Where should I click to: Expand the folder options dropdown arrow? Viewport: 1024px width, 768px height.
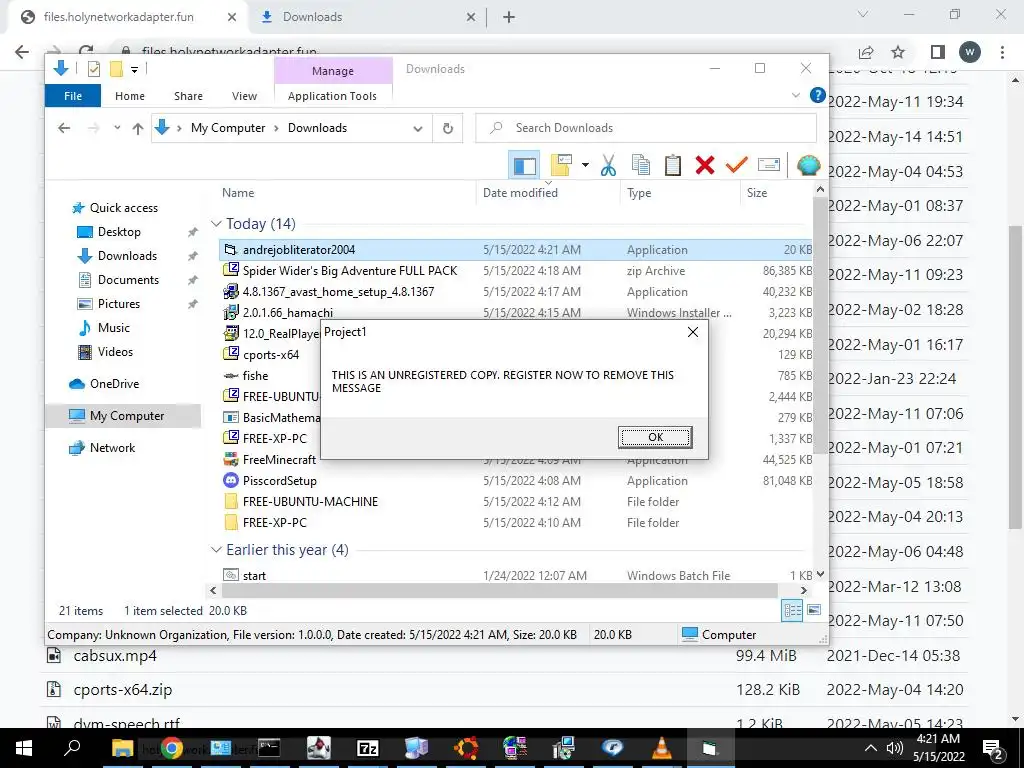click(x=585, y=165)
